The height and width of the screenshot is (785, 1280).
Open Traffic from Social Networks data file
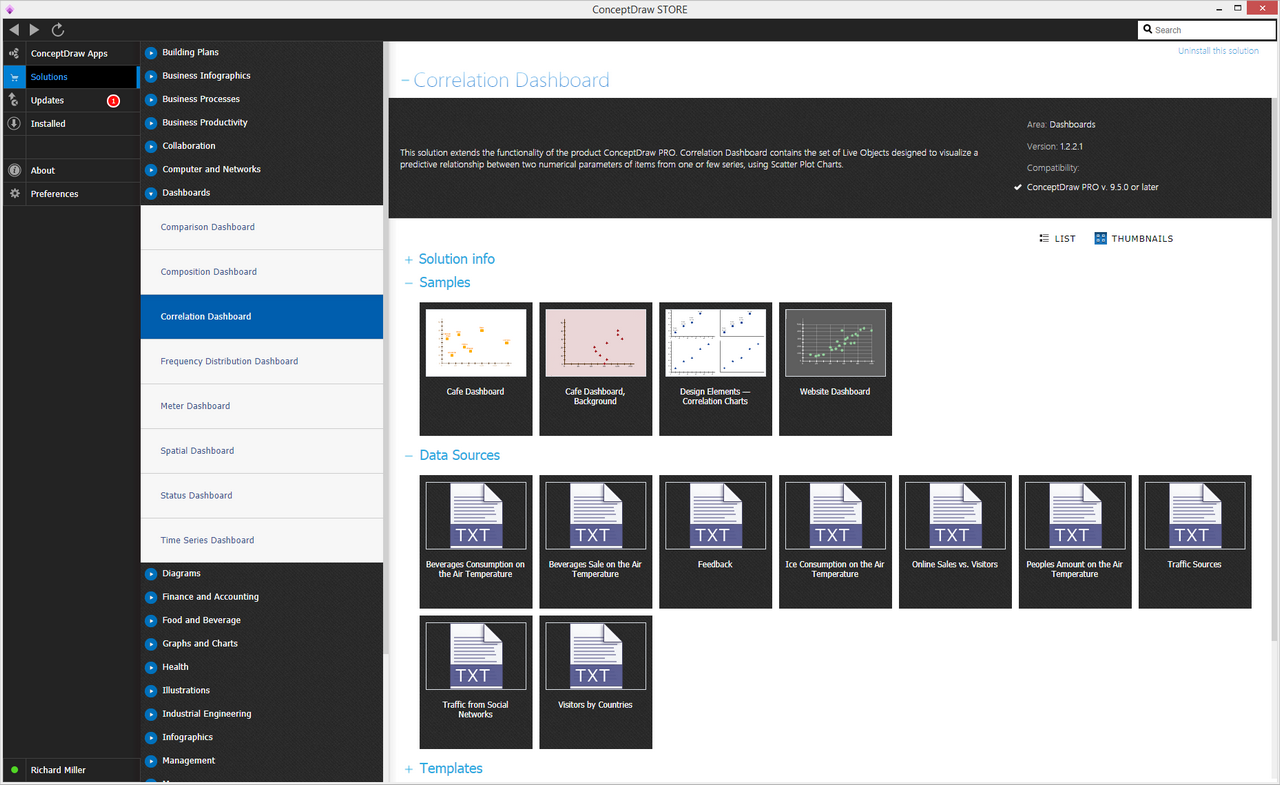[476, 682]
